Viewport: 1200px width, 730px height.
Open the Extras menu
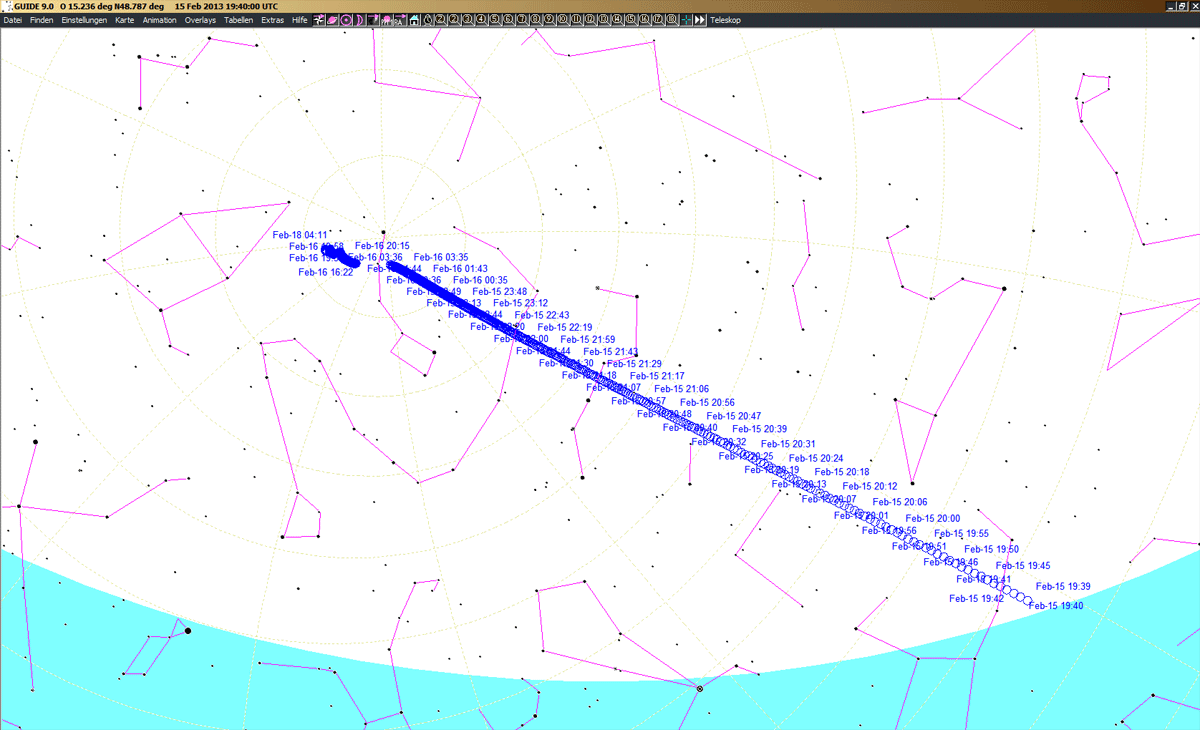tap(272, 20)
